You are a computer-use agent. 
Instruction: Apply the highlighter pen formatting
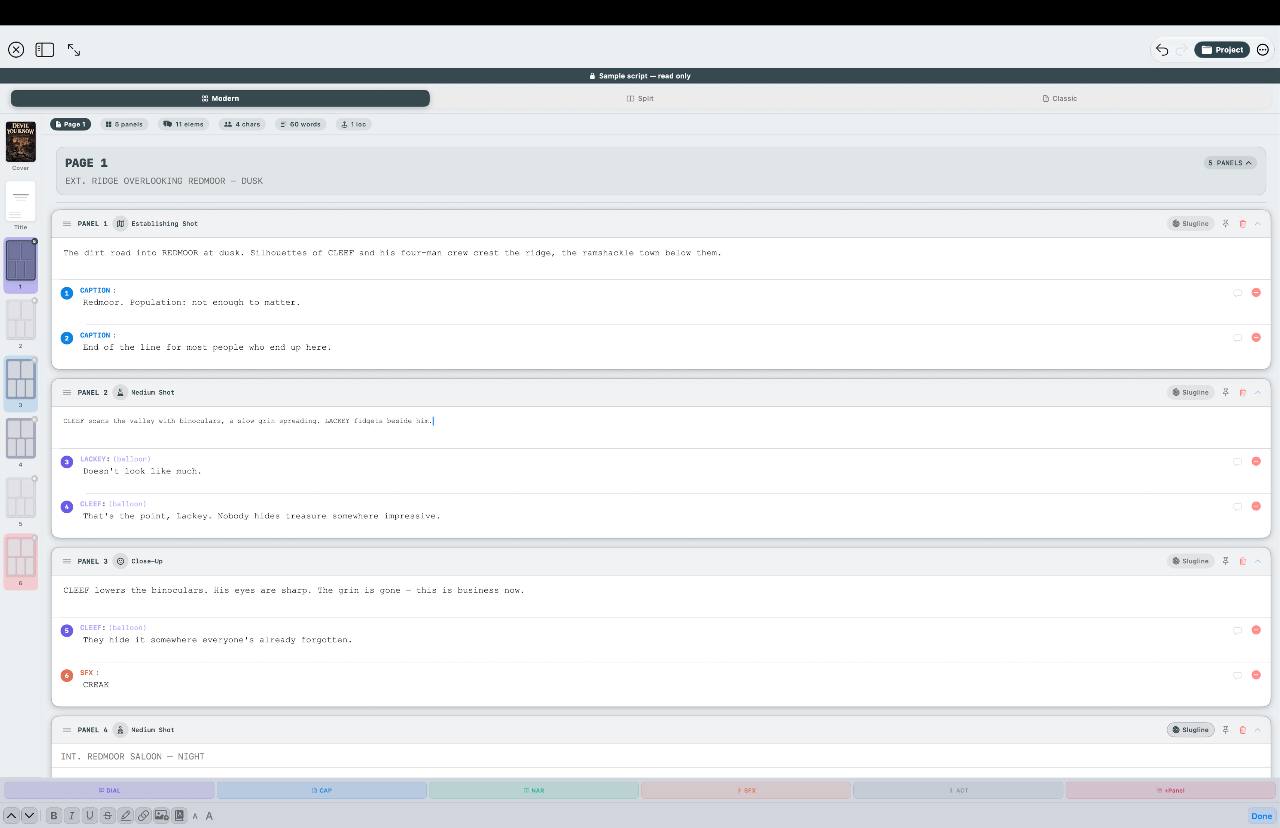[125, 816]
